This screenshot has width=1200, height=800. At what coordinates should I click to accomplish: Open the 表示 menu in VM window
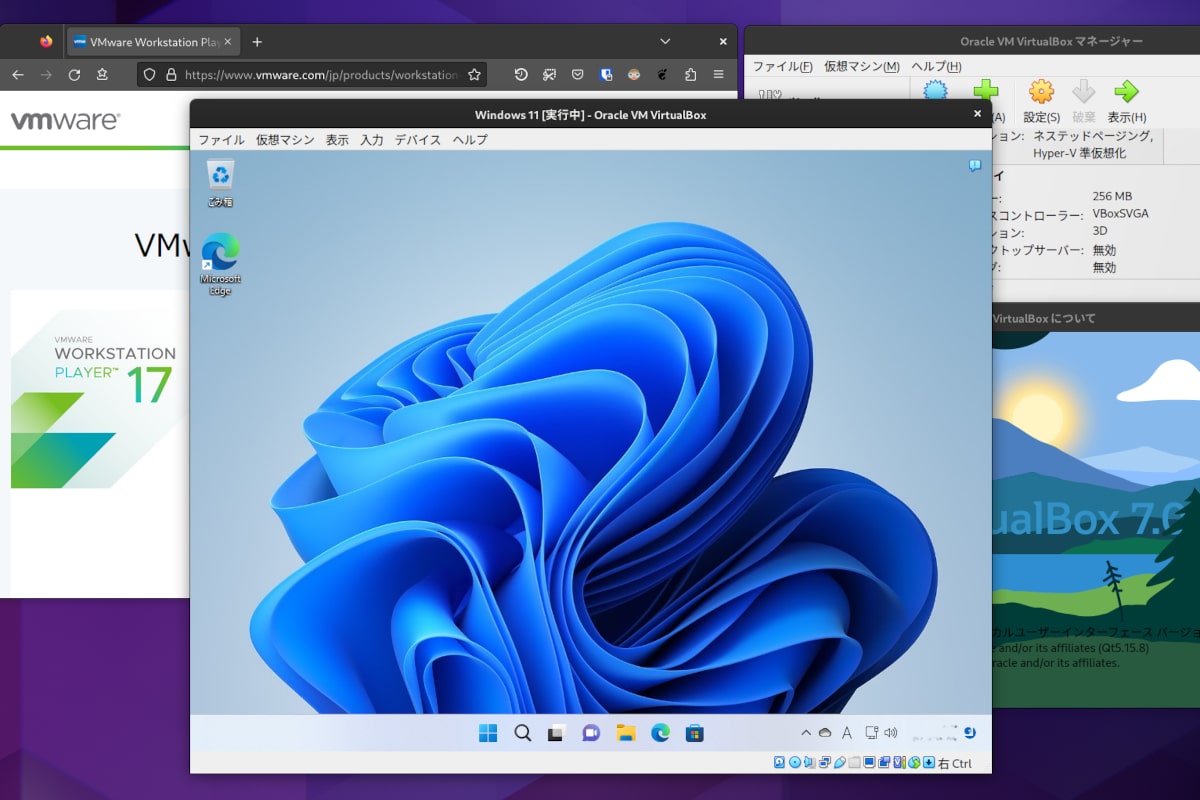337,140
